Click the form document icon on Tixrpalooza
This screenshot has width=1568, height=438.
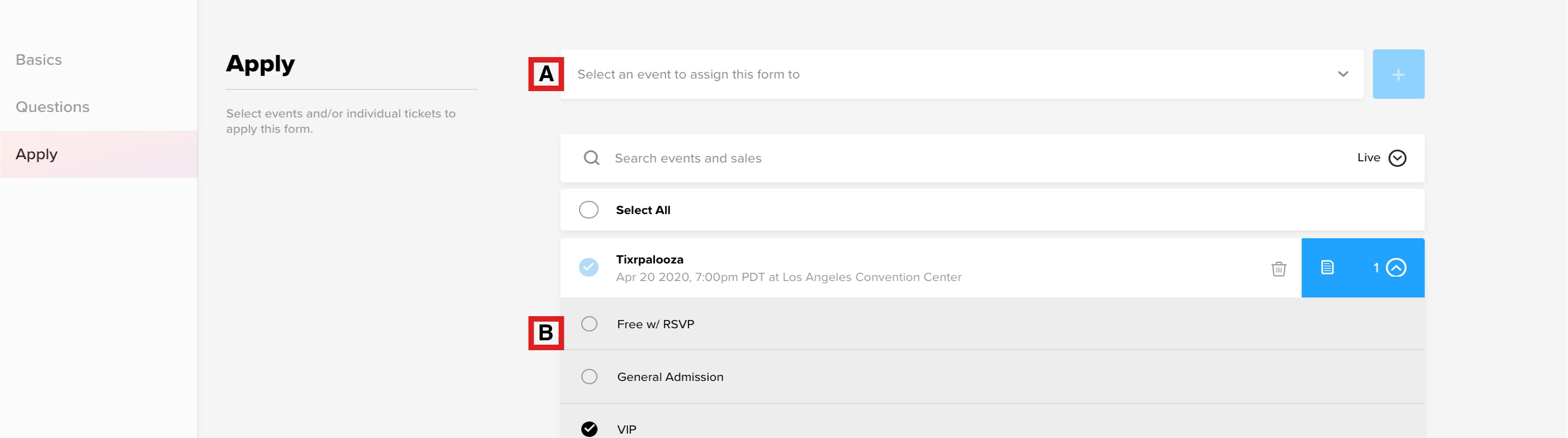(x=1327, y=268)
